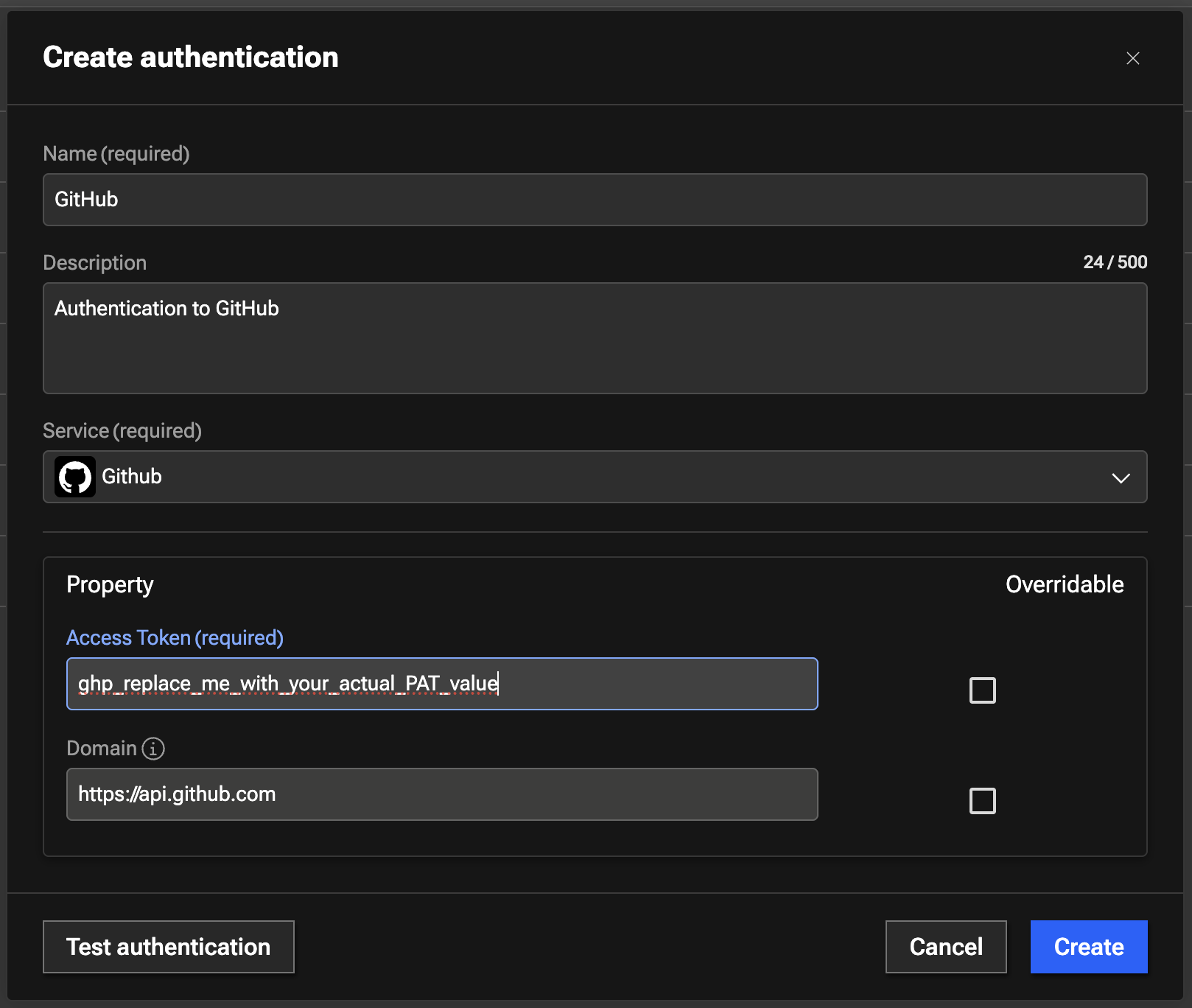Enable Overridable checkbox for Access Token
This screenshot has width=1192, height=1008.
982,690
